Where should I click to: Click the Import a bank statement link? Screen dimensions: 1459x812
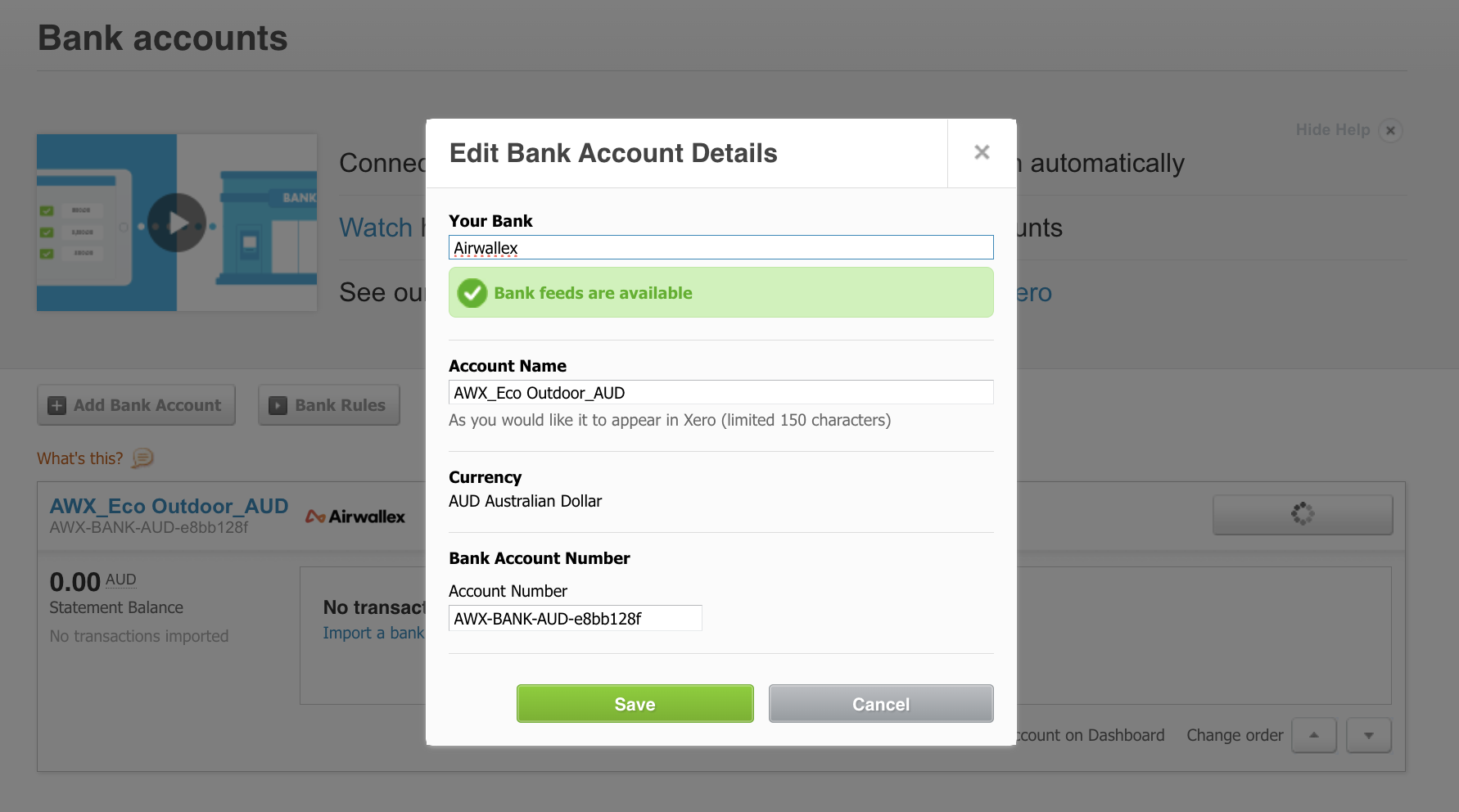click(374, 633)
